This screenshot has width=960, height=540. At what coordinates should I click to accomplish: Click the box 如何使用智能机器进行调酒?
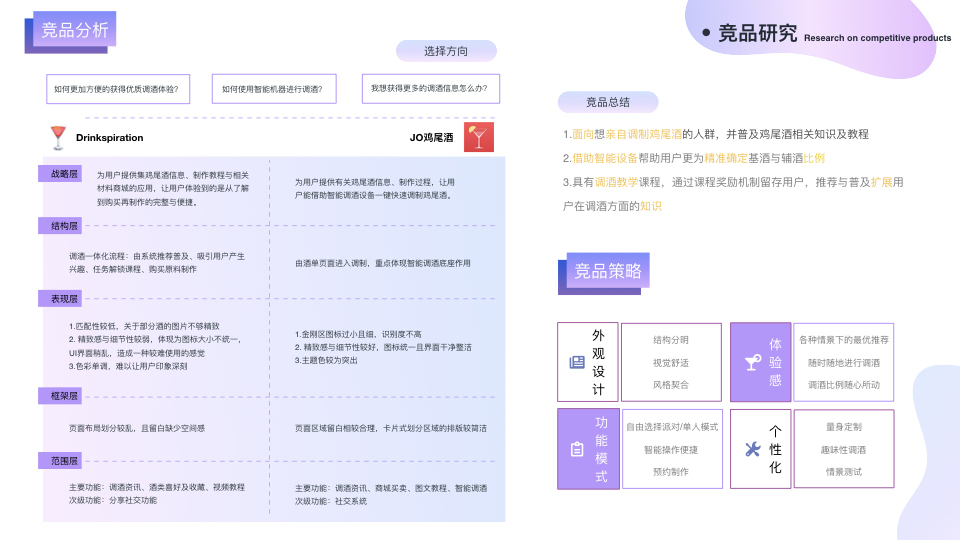pos(274,89)
